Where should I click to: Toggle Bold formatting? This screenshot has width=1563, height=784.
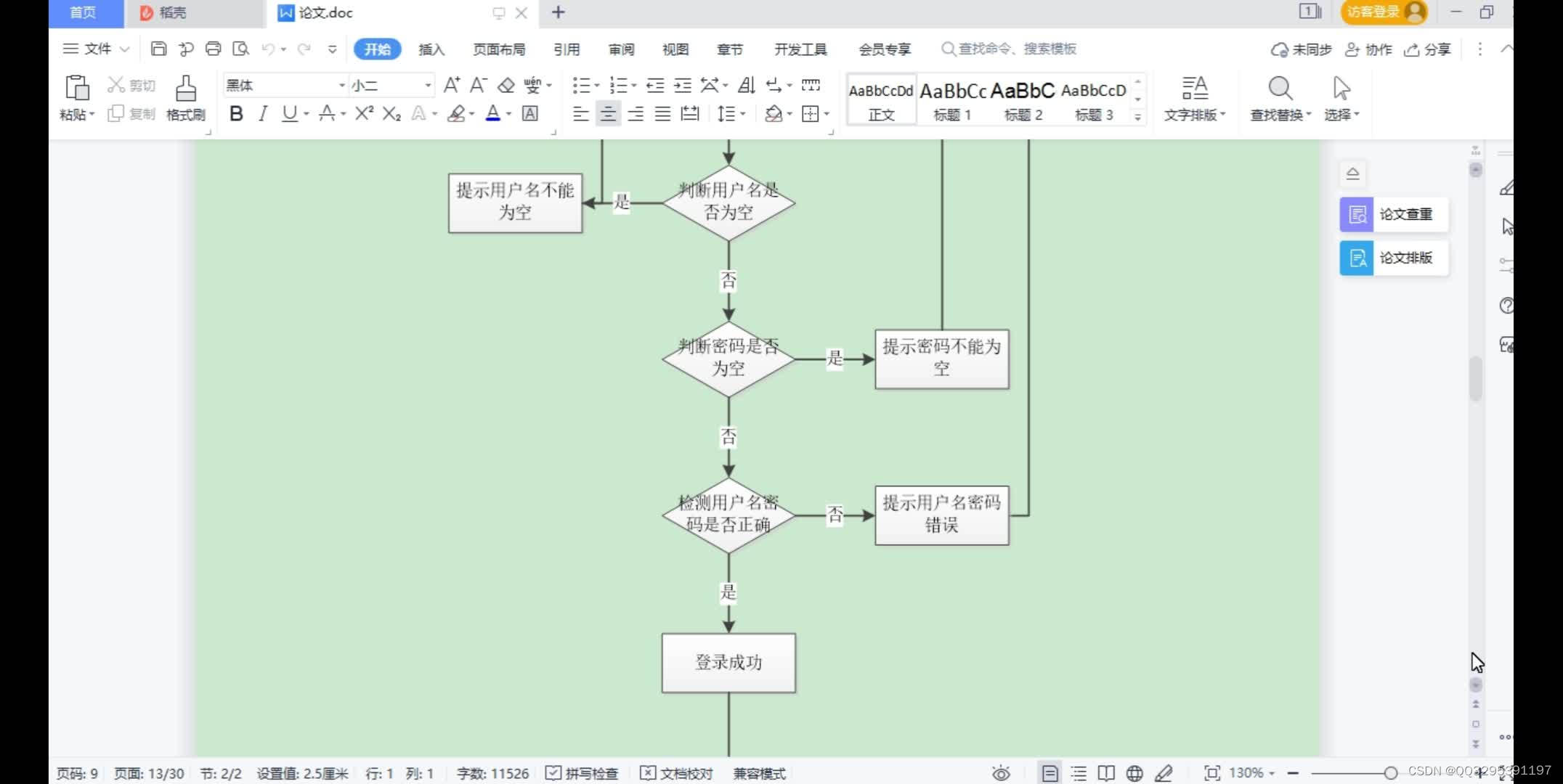236,113
